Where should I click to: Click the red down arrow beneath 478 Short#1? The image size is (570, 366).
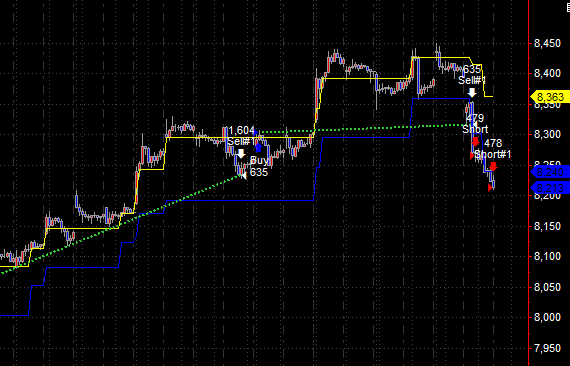click(493, 166)
